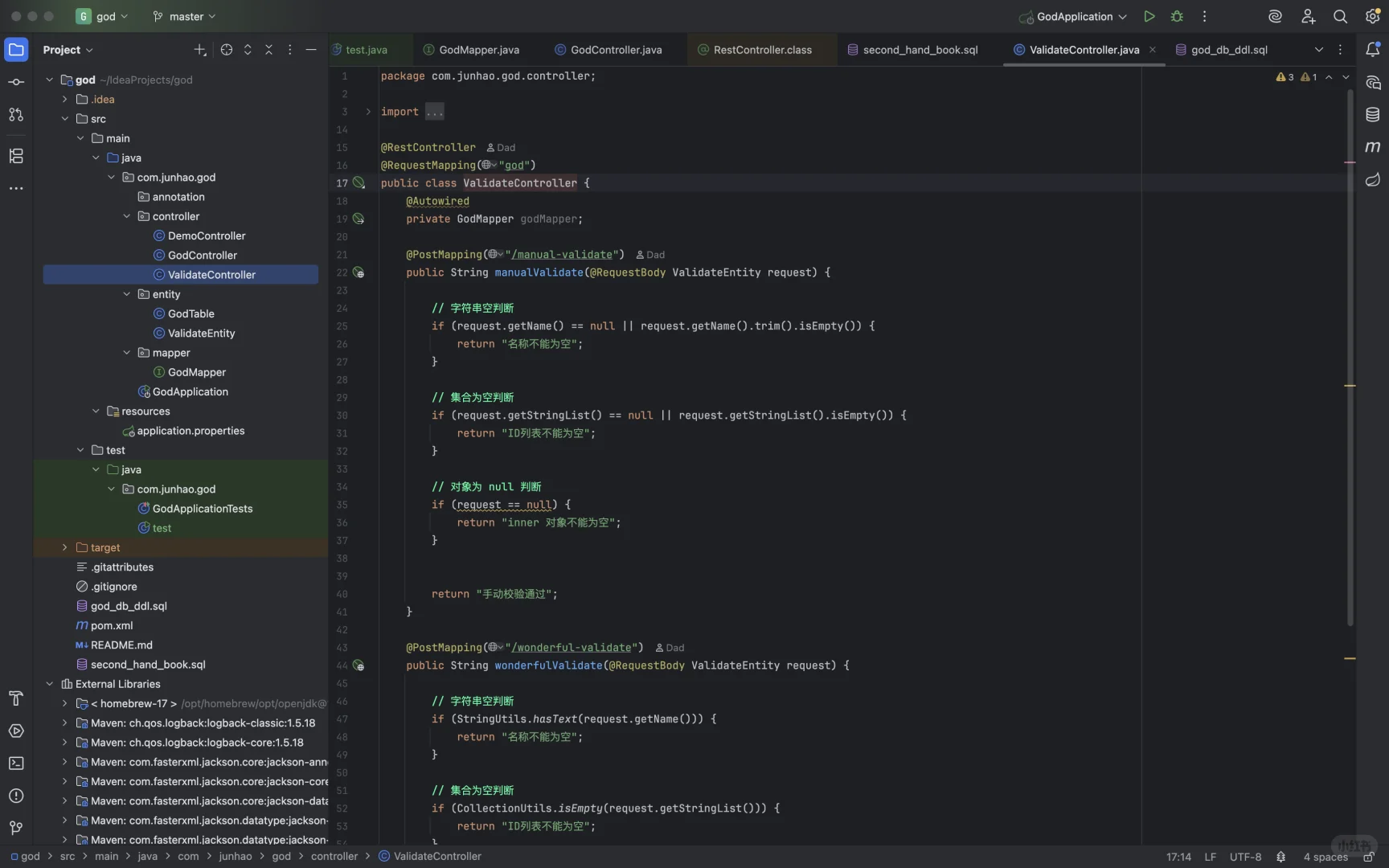This screenshot has width=1389, height=868.
Task: Collapse External Libraries node
Action: [50, 684]
